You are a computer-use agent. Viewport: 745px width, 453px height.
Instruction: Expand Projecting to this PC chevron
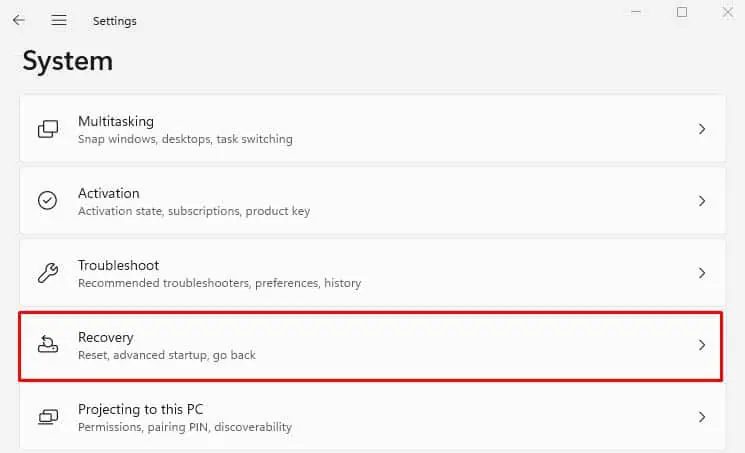point(702,416)
